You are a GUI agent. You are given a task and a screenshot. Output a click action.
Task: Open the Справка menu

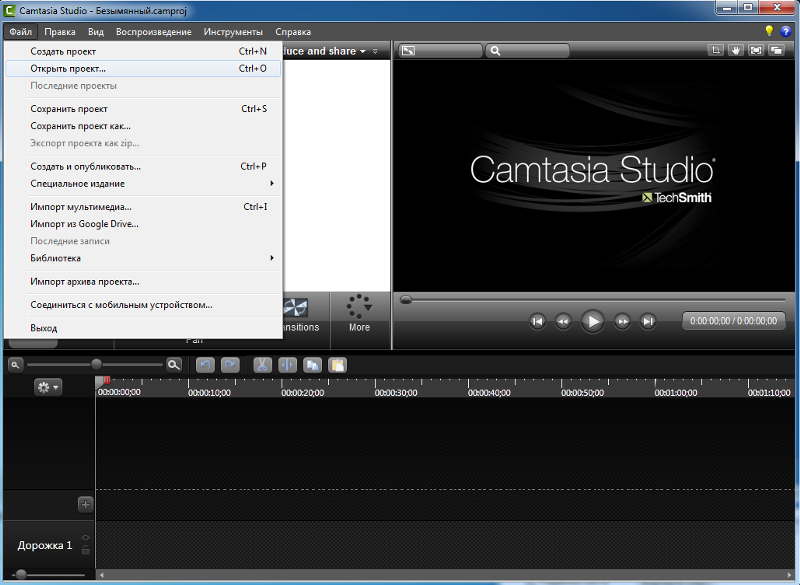point(293,32)
